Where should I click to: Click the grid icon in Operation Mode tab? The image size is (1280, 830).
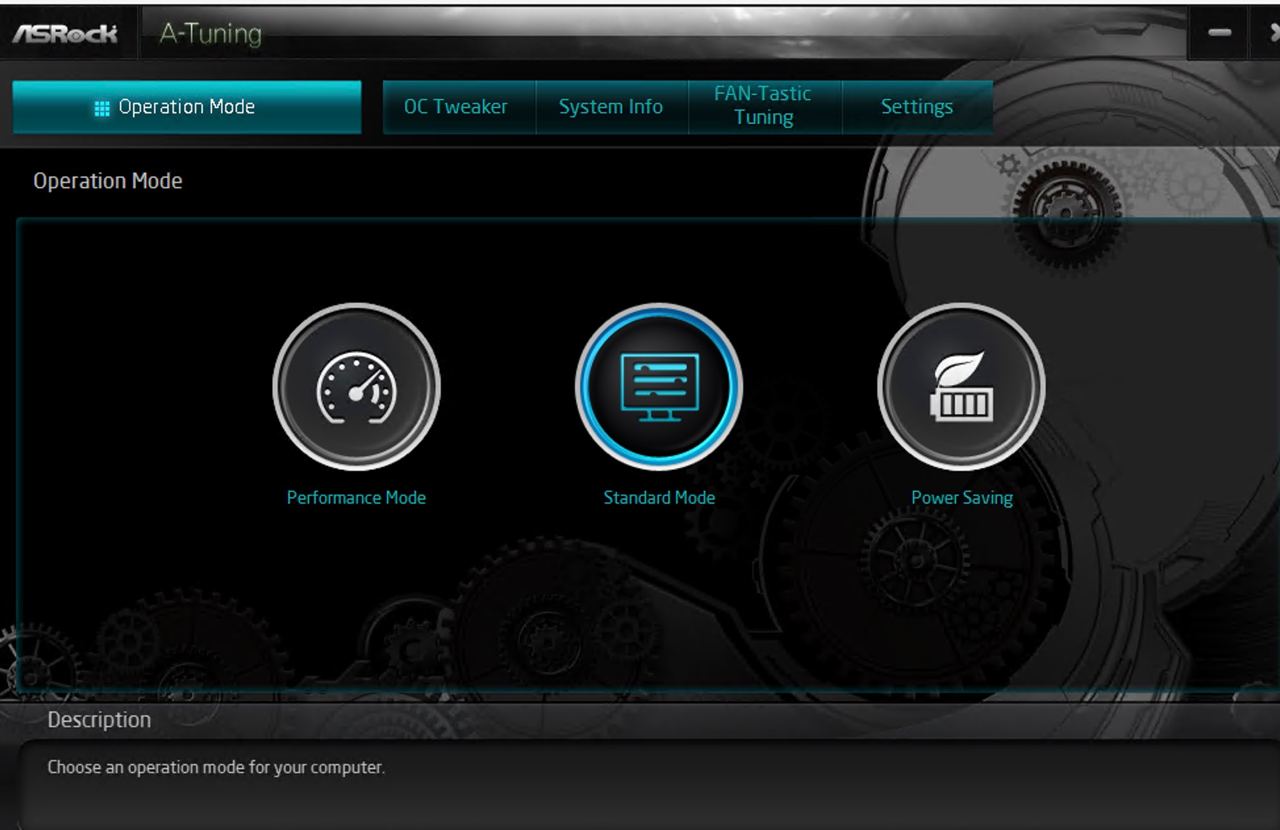[x=101, y=108]
